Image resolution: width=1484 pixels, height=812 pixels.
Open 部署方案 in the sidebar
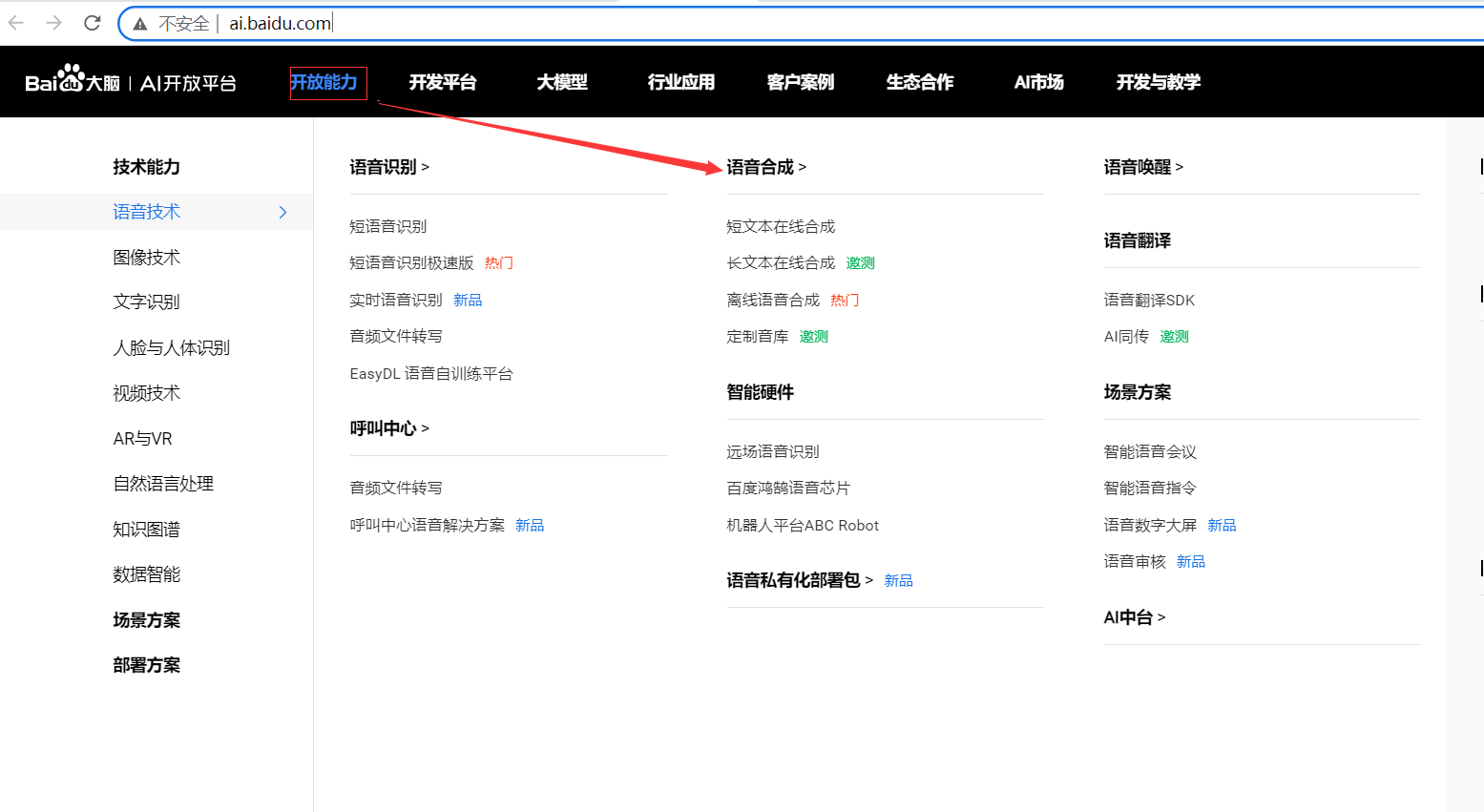[146, 665]
